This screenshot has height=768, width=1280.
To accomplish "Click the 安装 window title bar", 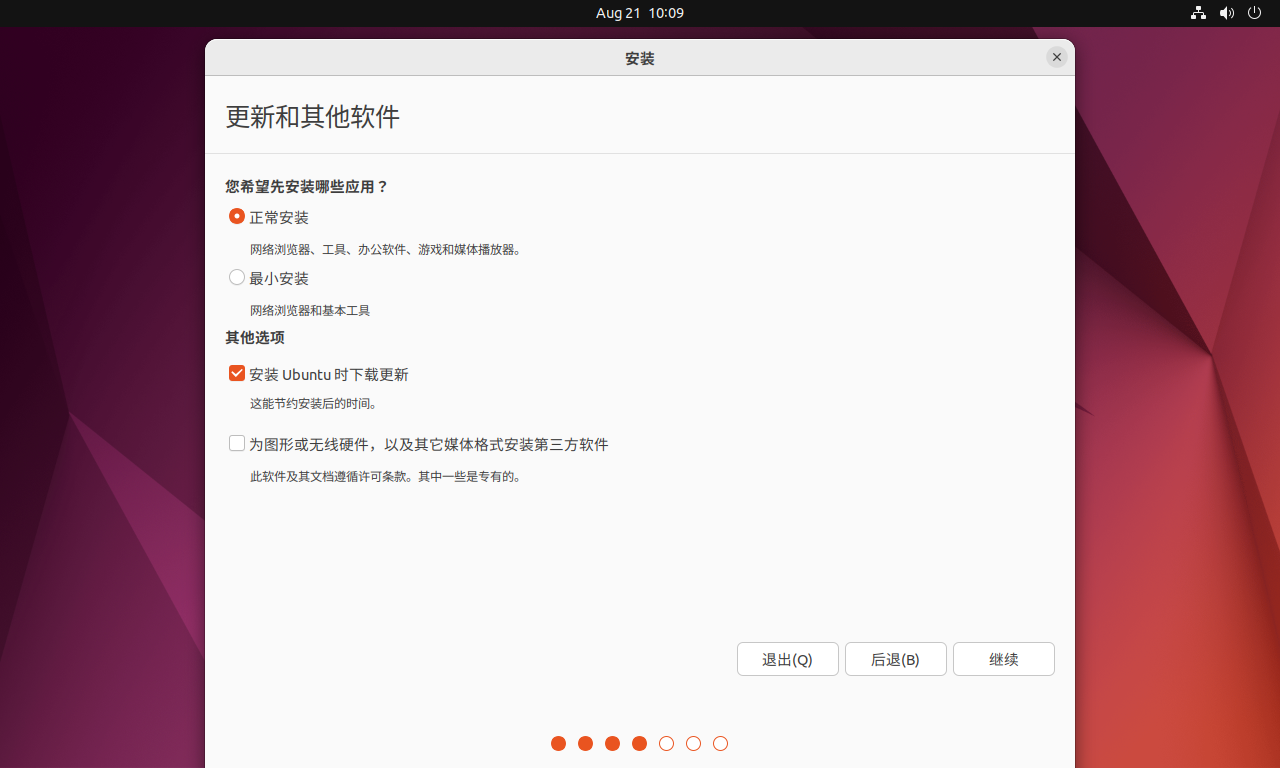I will coord(640,57).
